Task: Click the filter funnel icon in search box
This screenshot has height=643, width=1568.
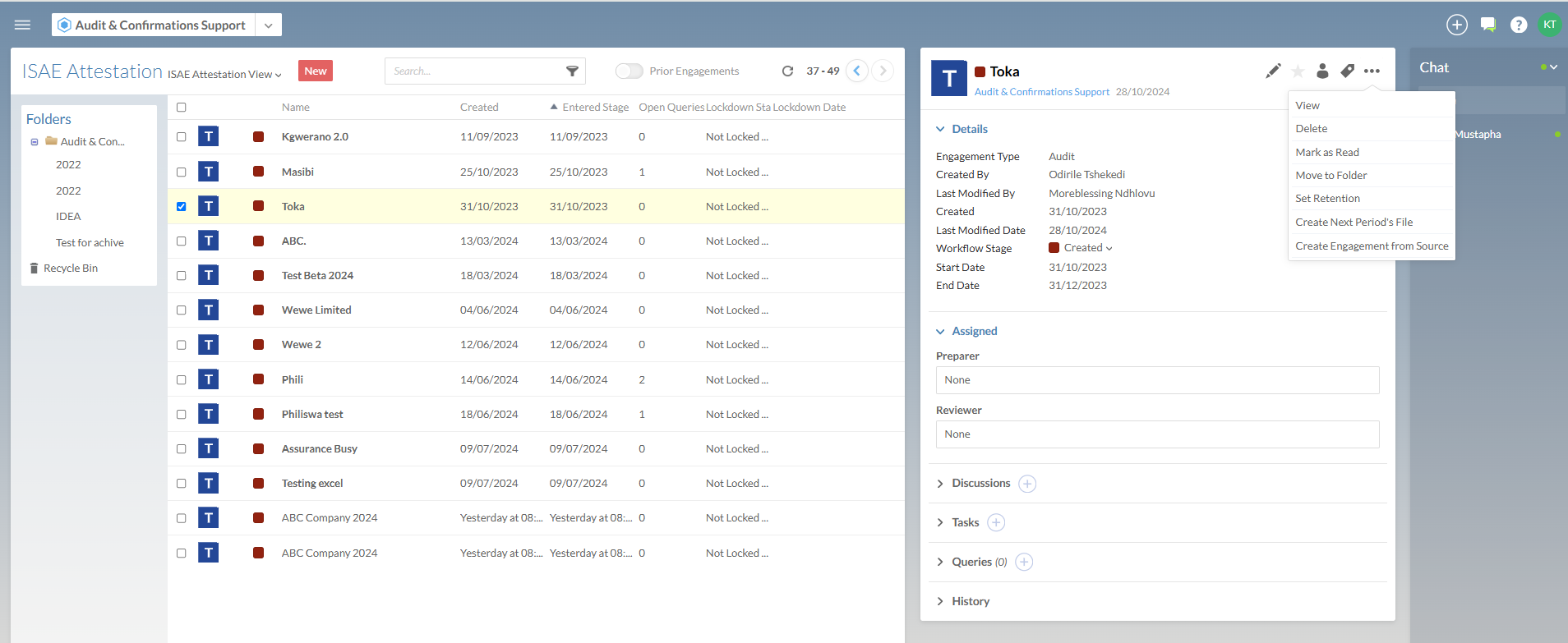Action: coord(572,71)
